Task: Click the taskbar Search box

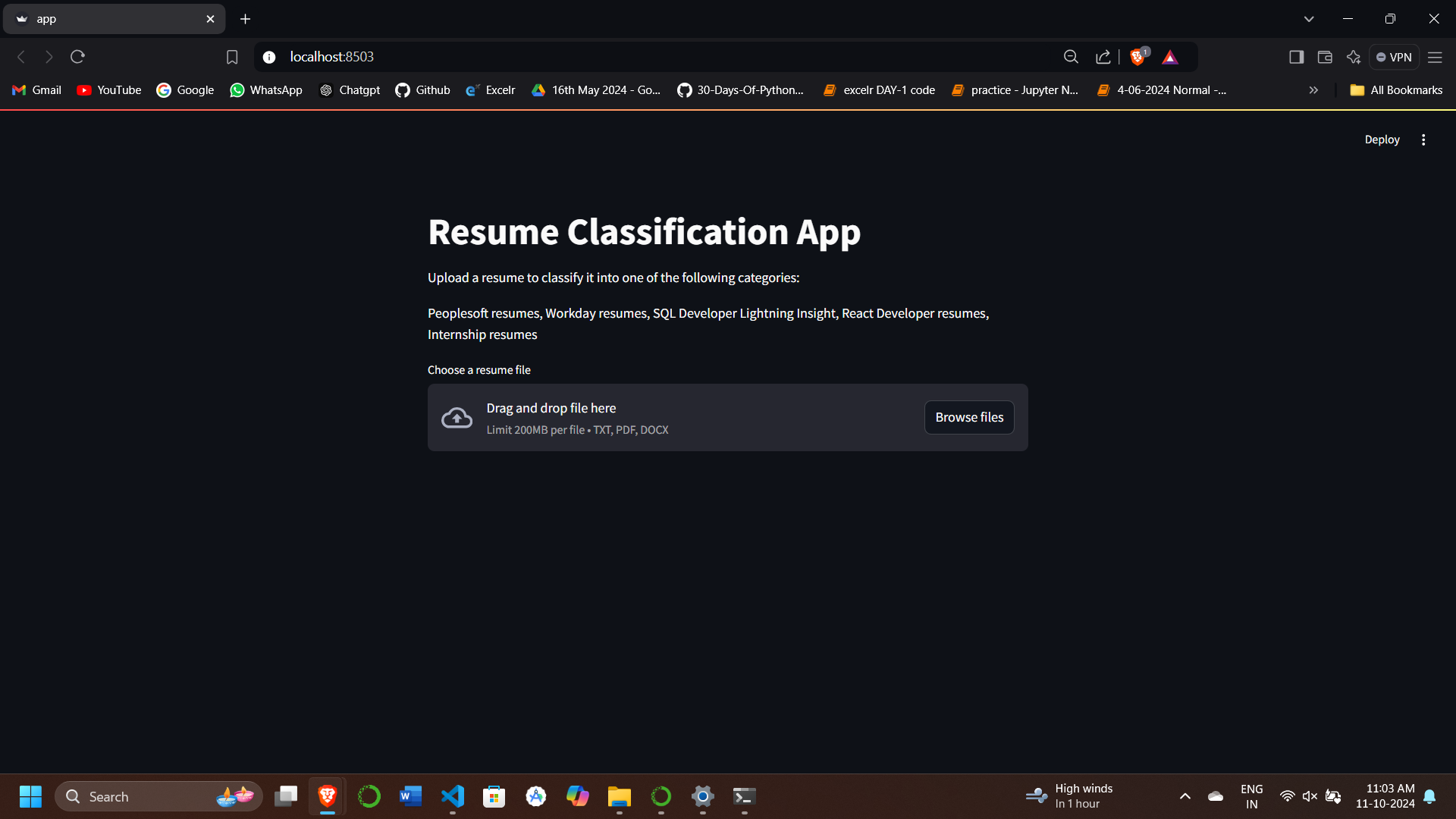Action: coord(158,796)
